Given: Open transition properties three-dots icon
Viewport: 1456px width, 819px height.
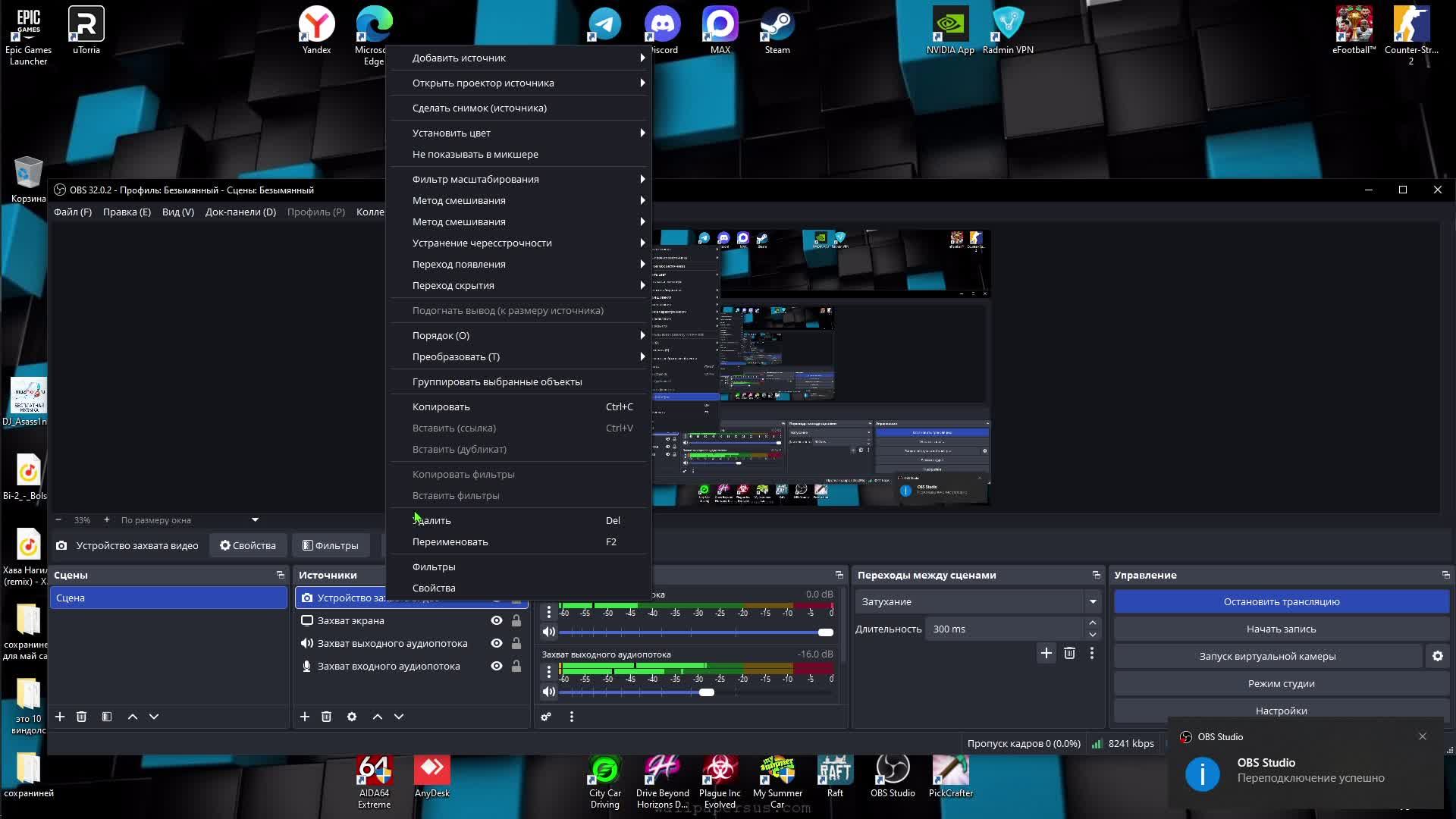Looking at the screenshot, I should (x=1092, y=653).
